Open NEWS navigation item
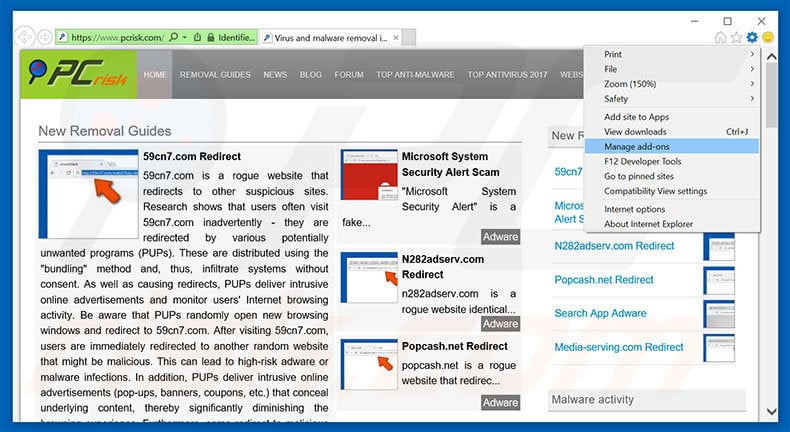Viewport: 790px width, 432px height. (x=275, y=75)
